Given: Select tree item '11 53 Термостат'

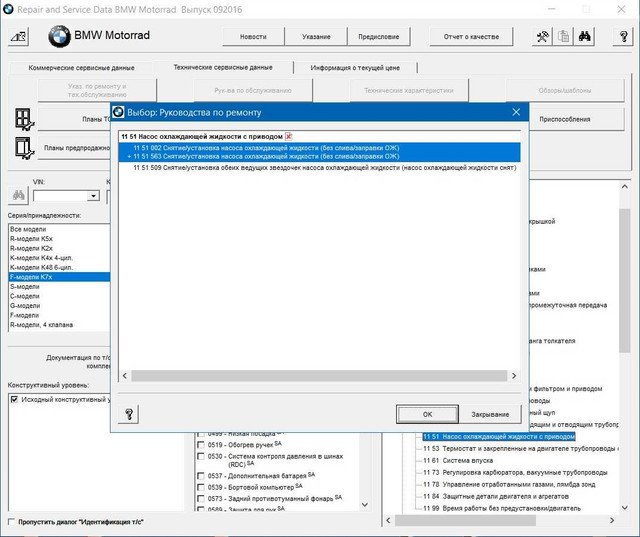Looking at the screenshot, I should [x=521, y=448].
